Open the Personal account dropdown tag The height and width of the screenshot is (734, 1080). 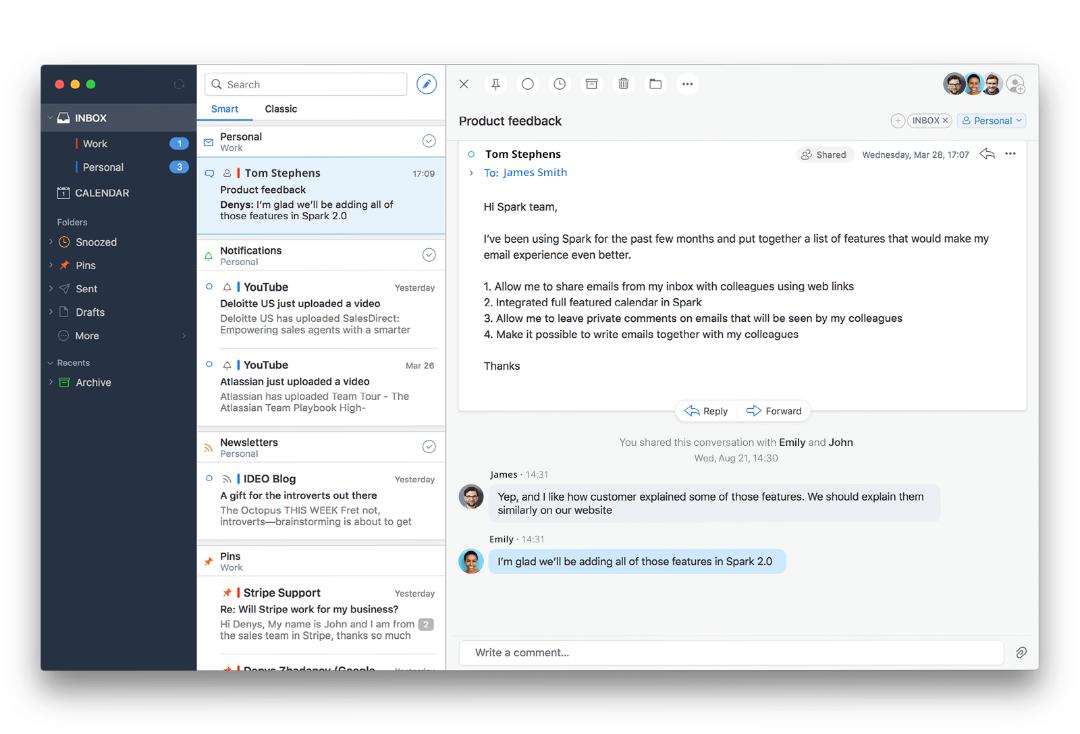point(992,120)
